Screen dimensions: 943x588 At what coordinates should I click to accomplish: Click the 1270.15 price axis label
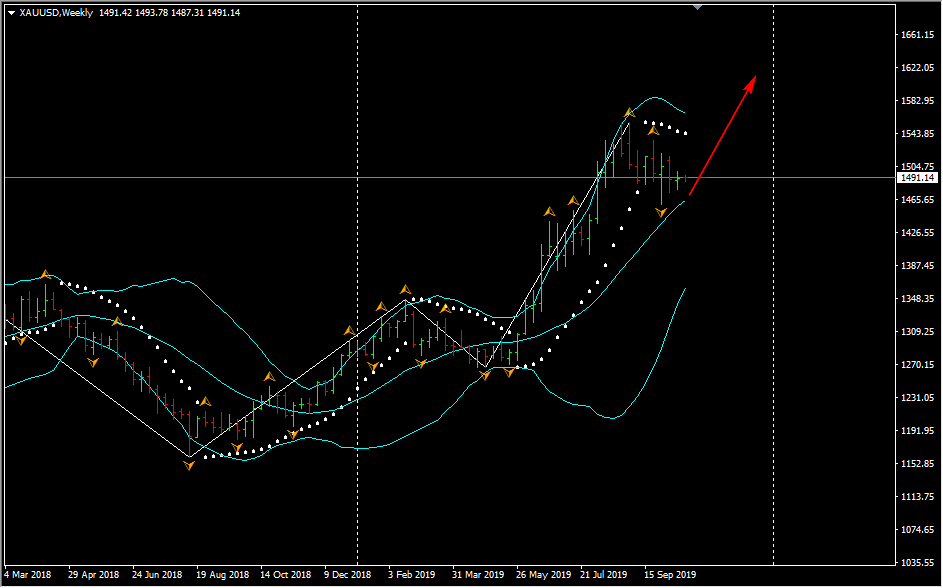click(917, 365)
